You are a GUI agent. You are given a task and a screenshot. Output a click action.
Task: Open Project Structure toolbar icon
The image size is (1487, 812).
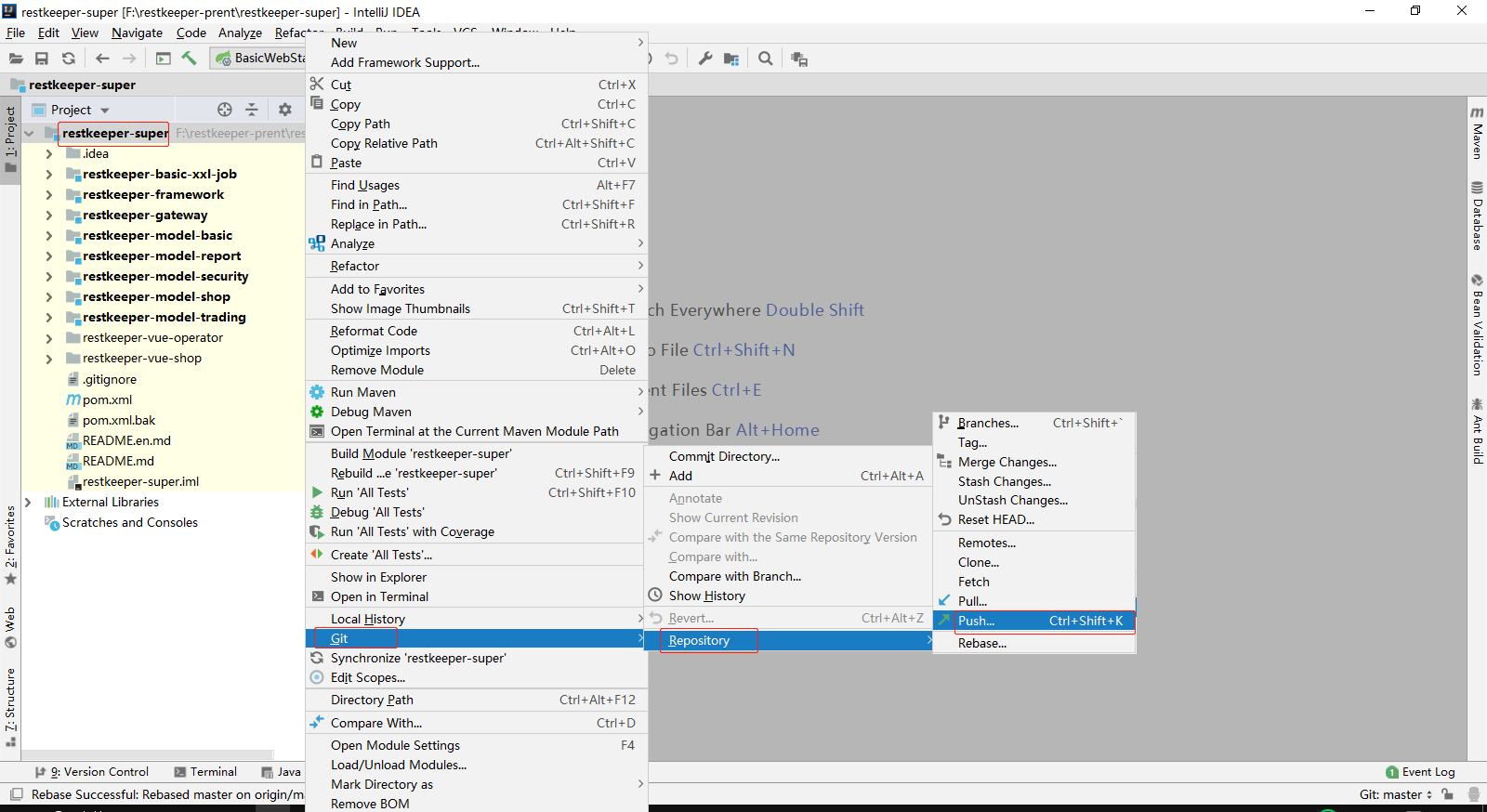click(731, 59)
